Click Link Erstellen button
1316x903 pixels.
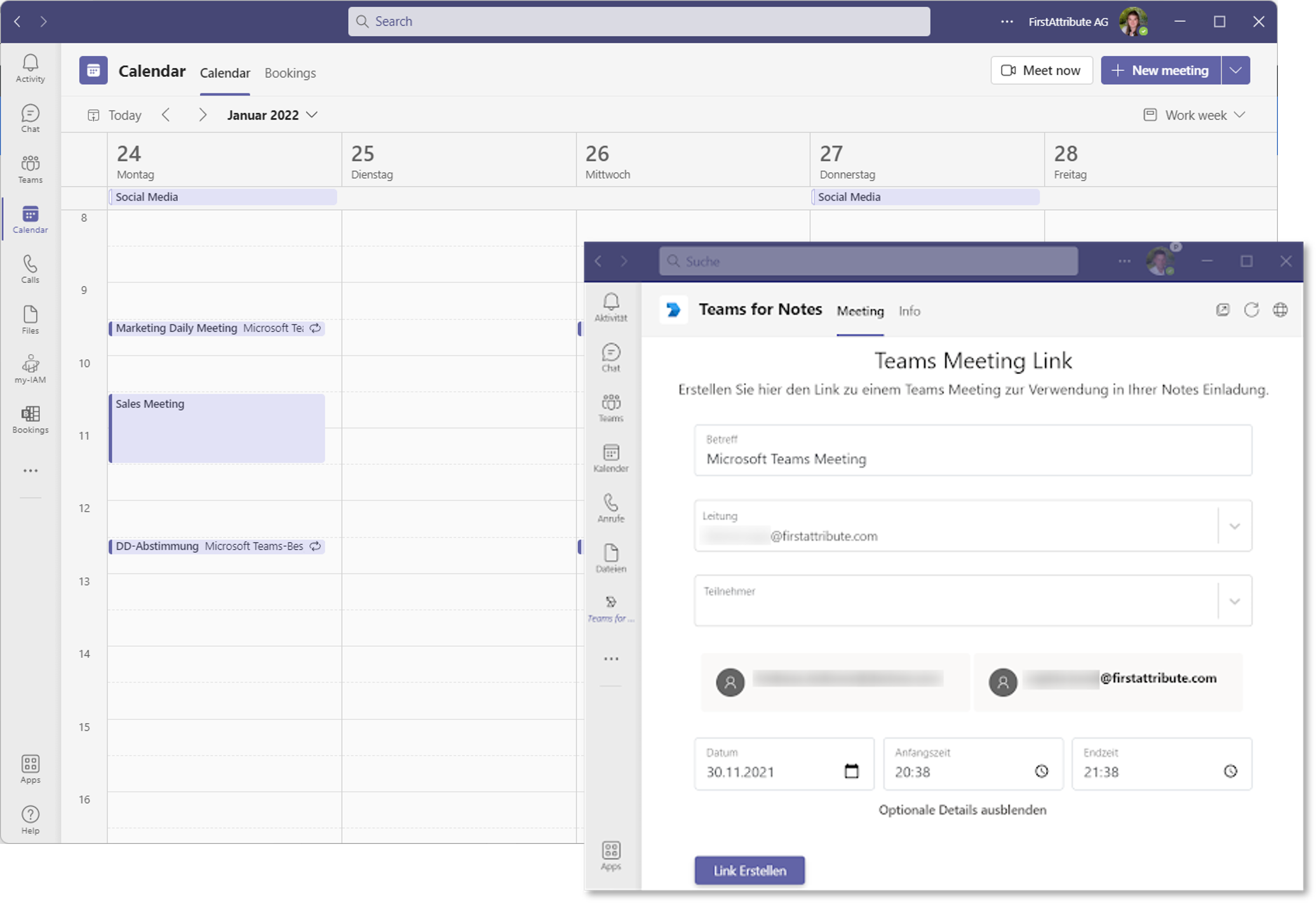[x=751, y=870]
